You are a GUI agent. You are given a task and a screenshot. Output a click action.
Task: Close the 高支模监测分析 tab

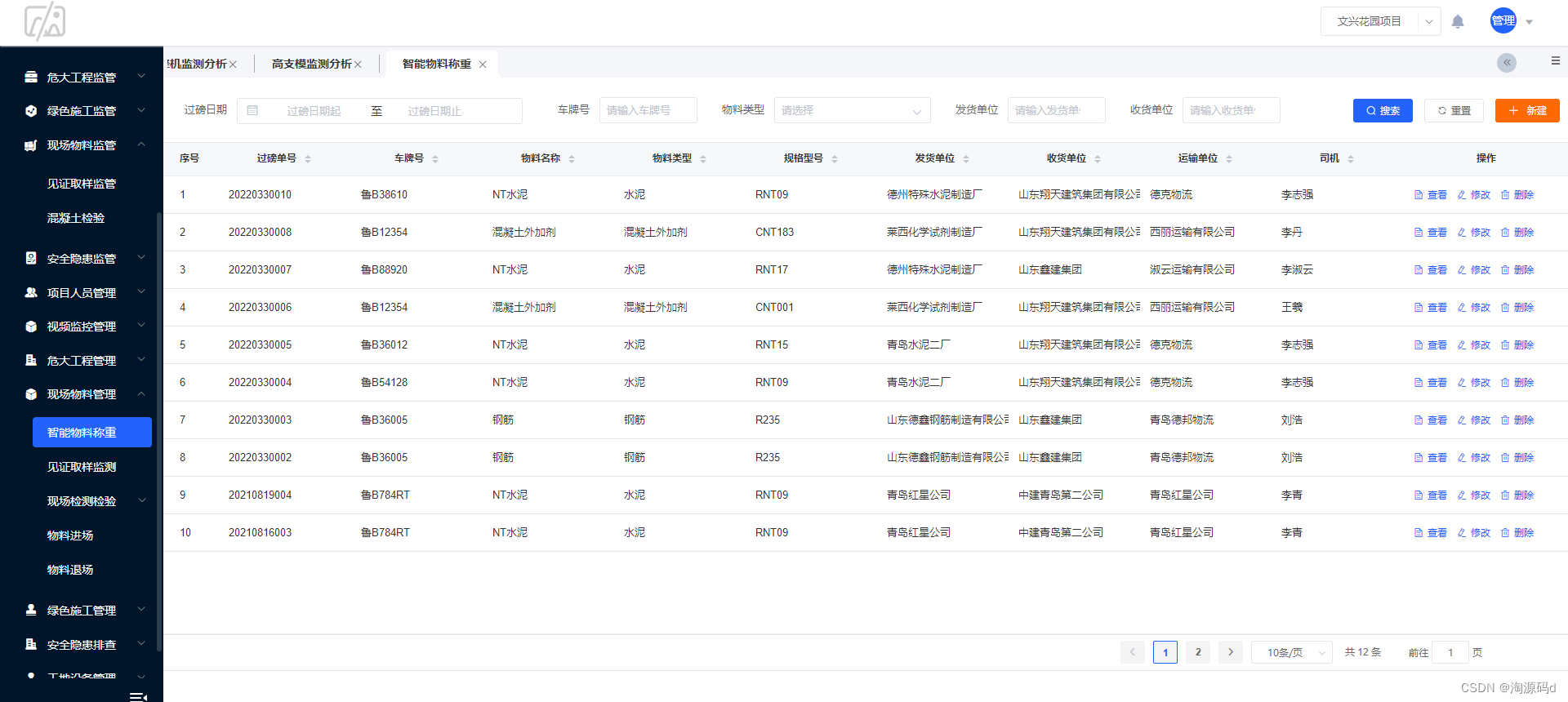pos(358,64)
